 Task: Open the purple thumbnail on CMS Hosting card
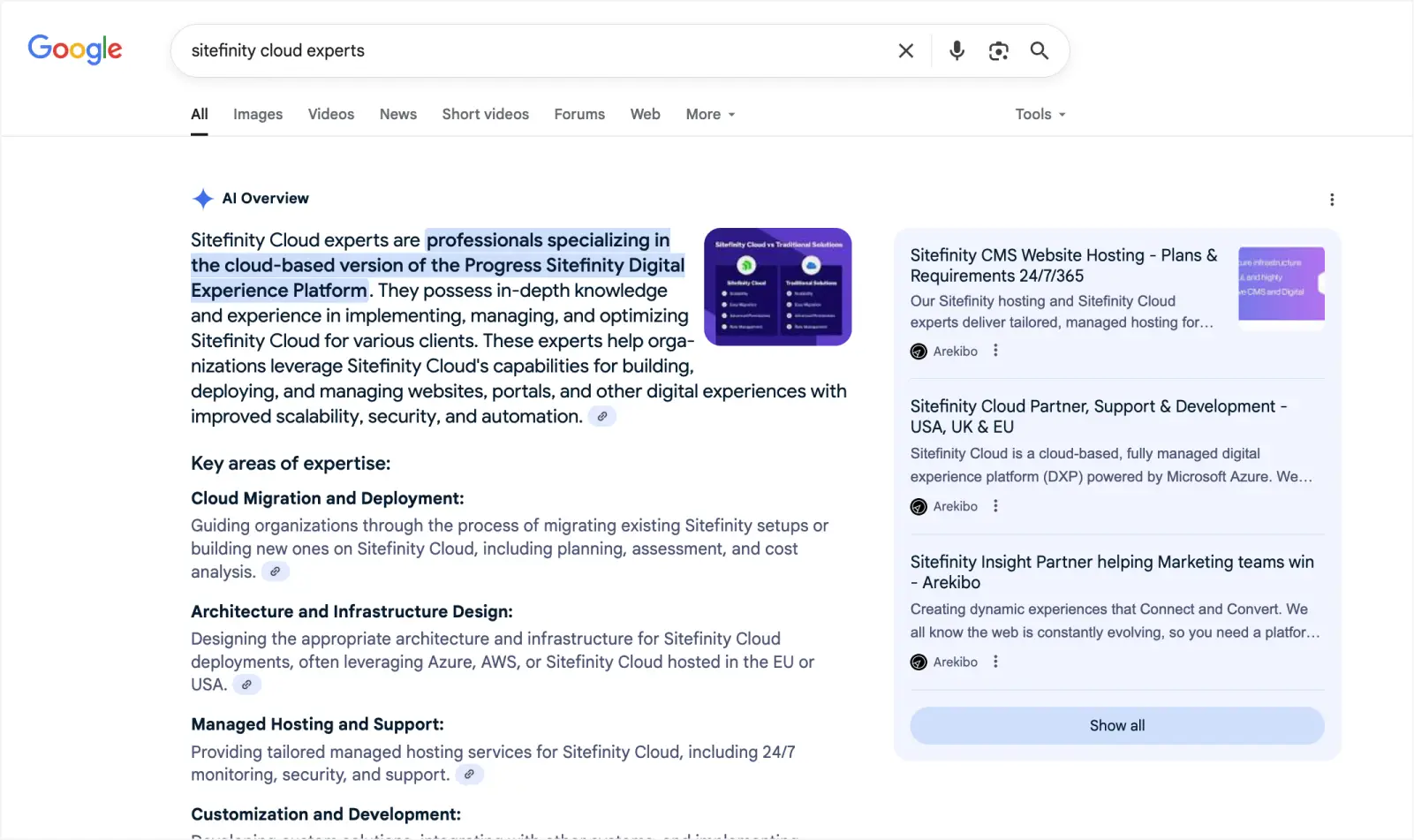1282,284
